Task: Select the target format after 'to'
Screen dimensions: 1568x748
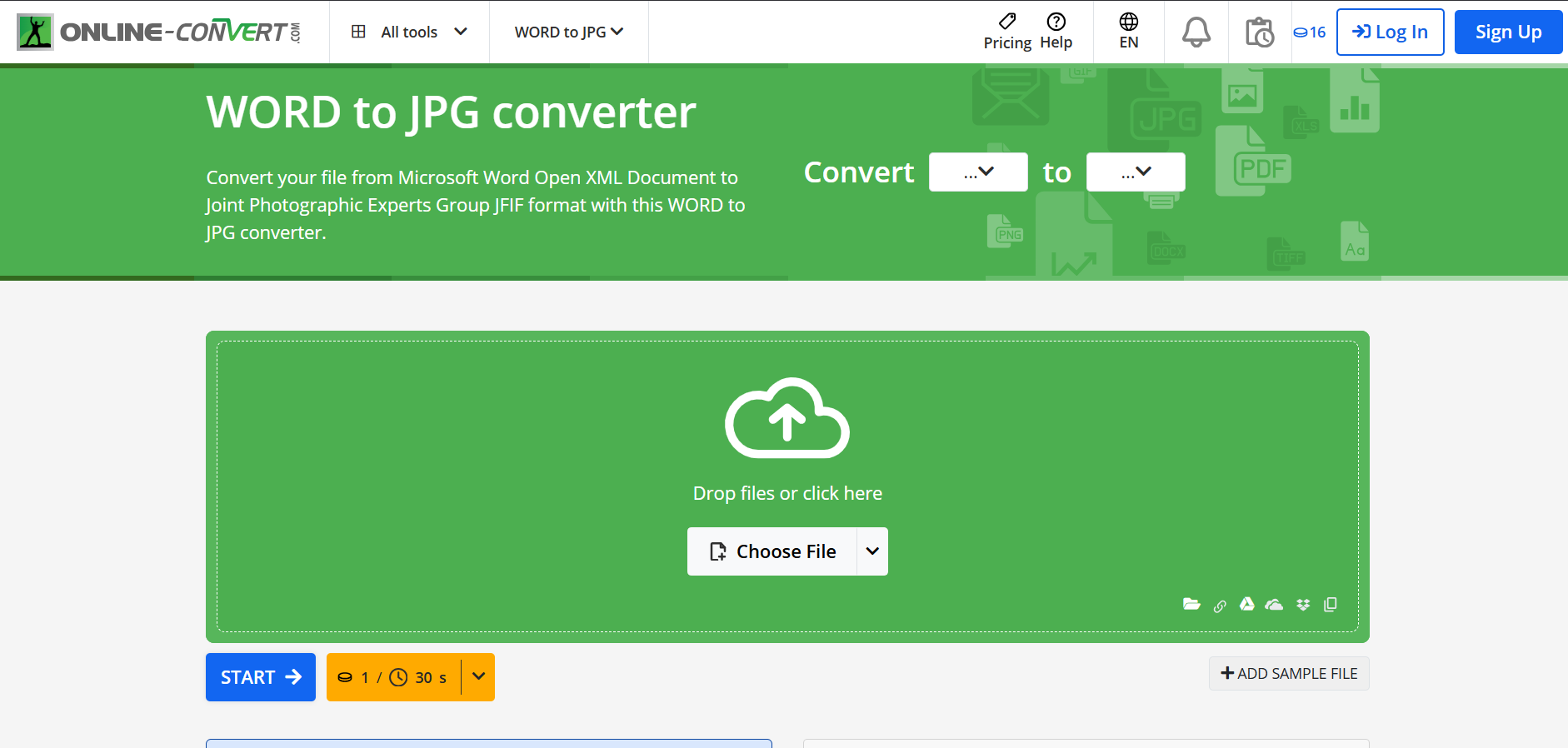Action: [x=1136, y=172]
